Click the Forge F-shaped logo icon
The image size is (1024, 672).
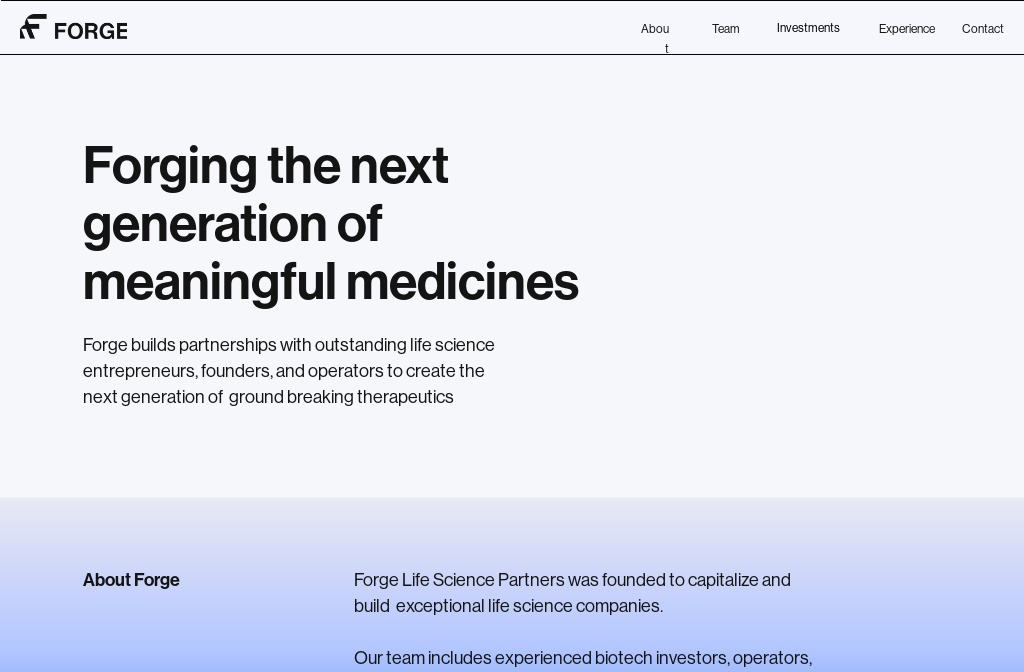tap(33, 27)
